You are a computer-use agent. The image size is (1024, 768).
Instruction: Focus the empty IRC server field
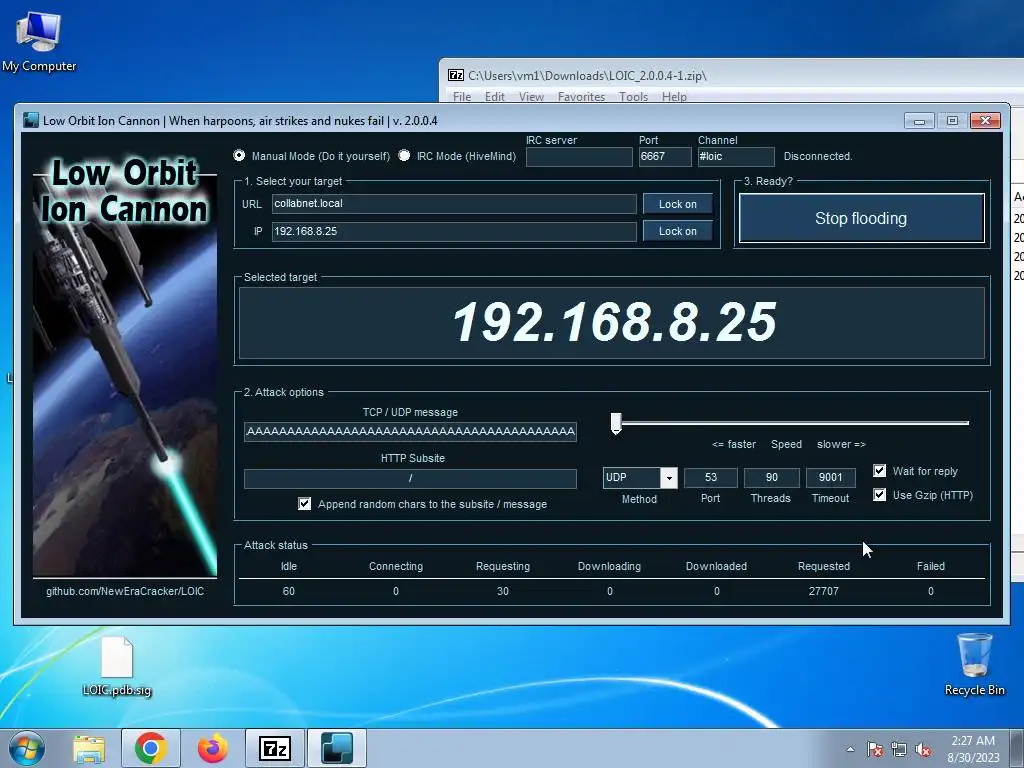pos(579,157)
